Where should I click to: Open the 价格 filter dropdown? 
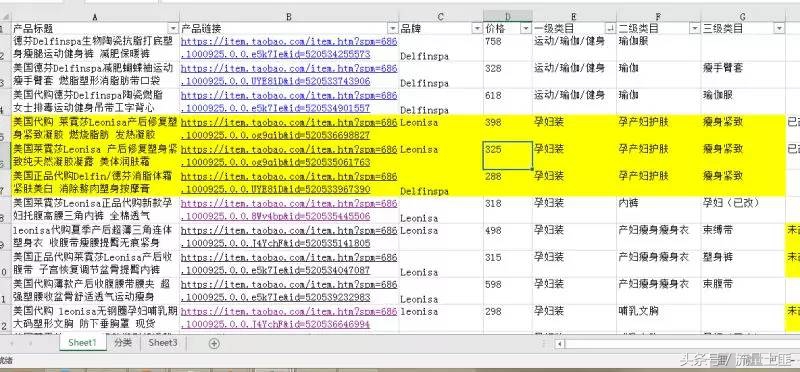526,29
